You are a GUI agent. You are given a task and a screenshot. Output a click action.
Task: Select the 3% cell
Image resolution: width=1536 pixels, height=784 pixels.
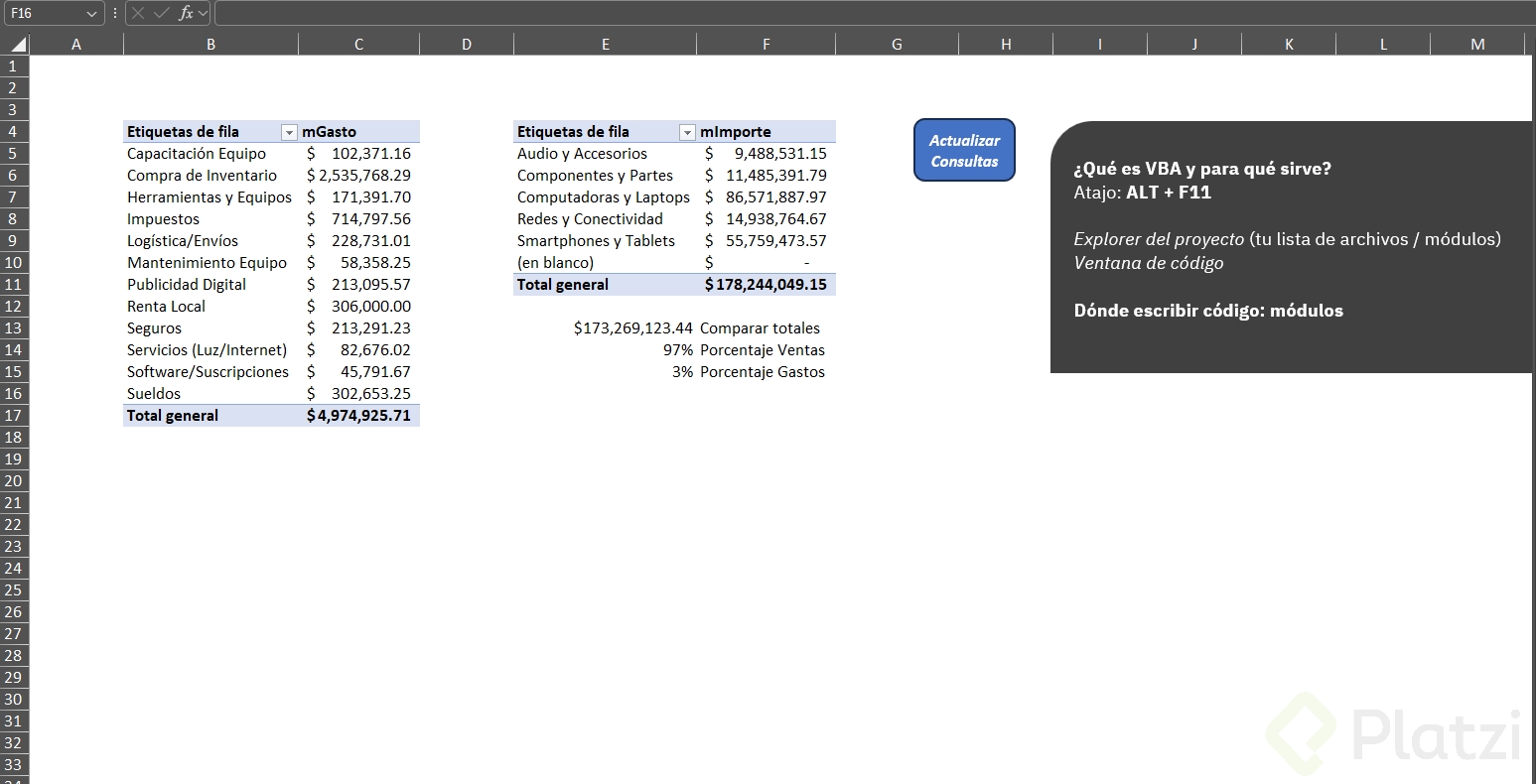click(605, 372)
